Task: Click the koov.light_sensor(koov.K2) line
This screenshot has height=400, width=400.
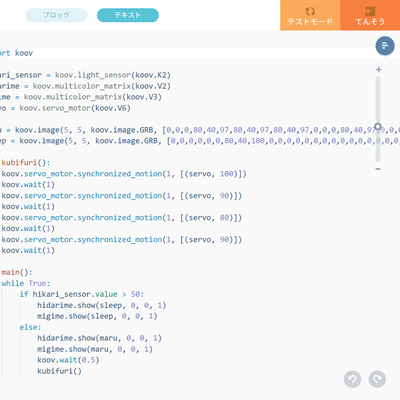Action: (x=85, y=75)
